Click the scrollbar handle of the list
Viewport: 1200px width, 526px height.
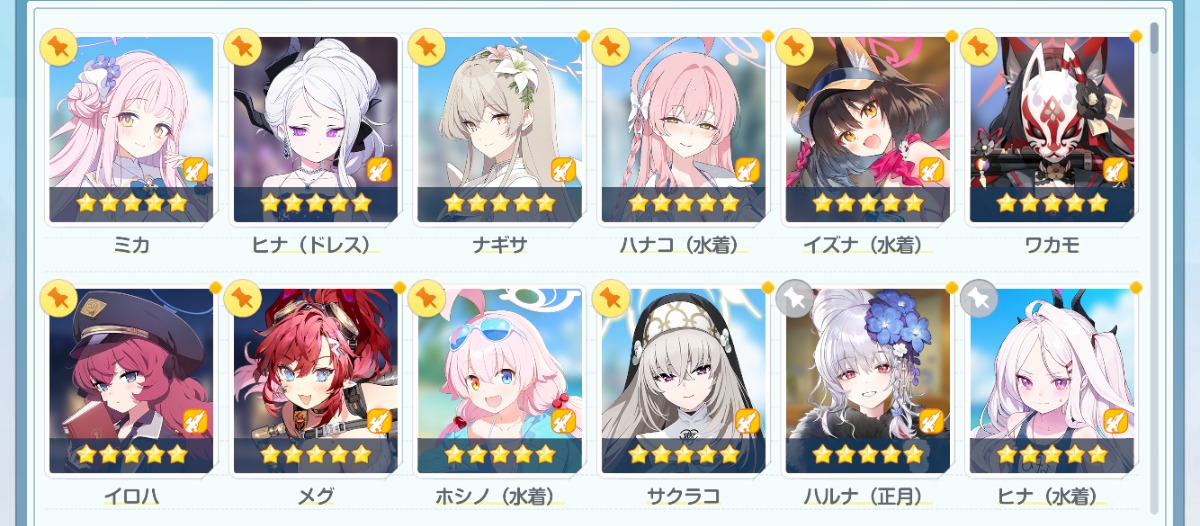[x=1155, y=38]
